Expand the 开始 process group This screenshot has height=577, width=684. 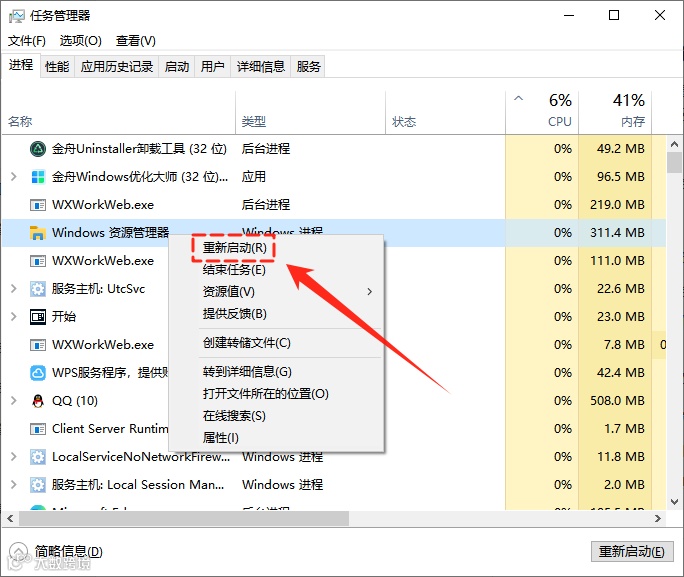coord(14,317)
